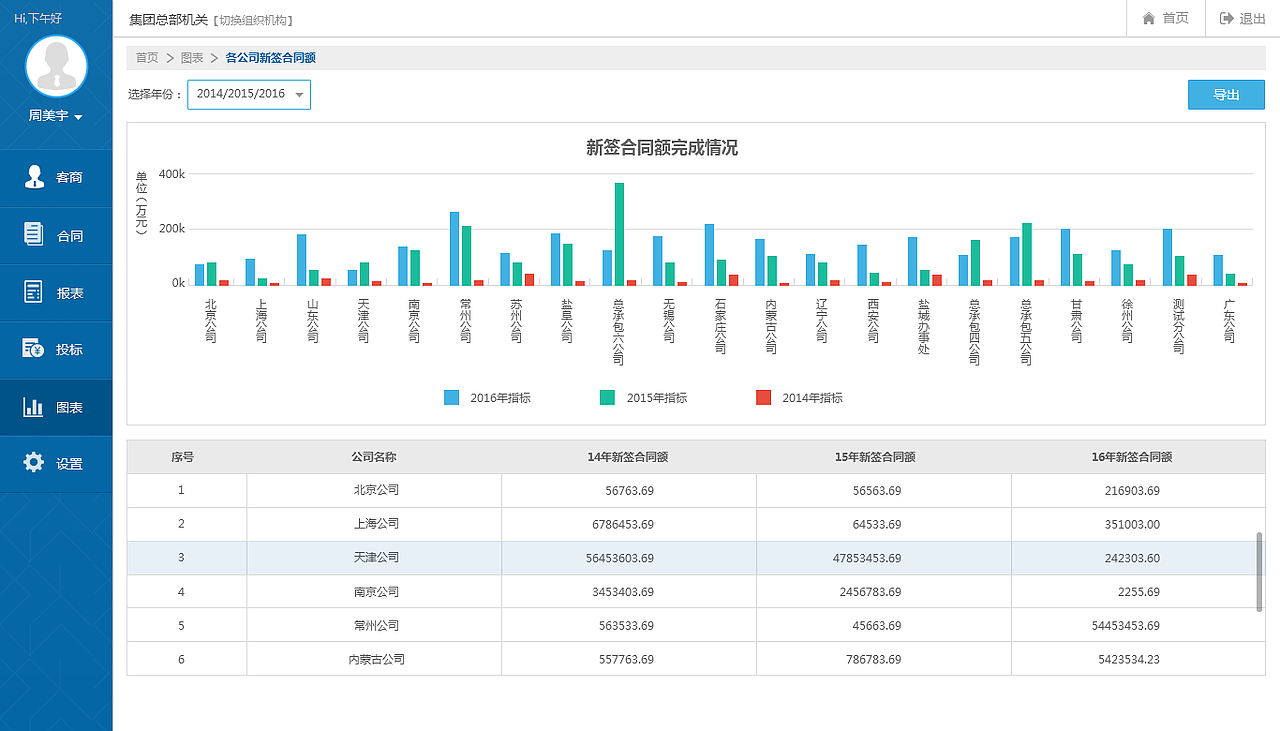This screenshot has width=1280, height=731.
Task: Click 图表 in the breadcrumb
Action: point(192,58)
